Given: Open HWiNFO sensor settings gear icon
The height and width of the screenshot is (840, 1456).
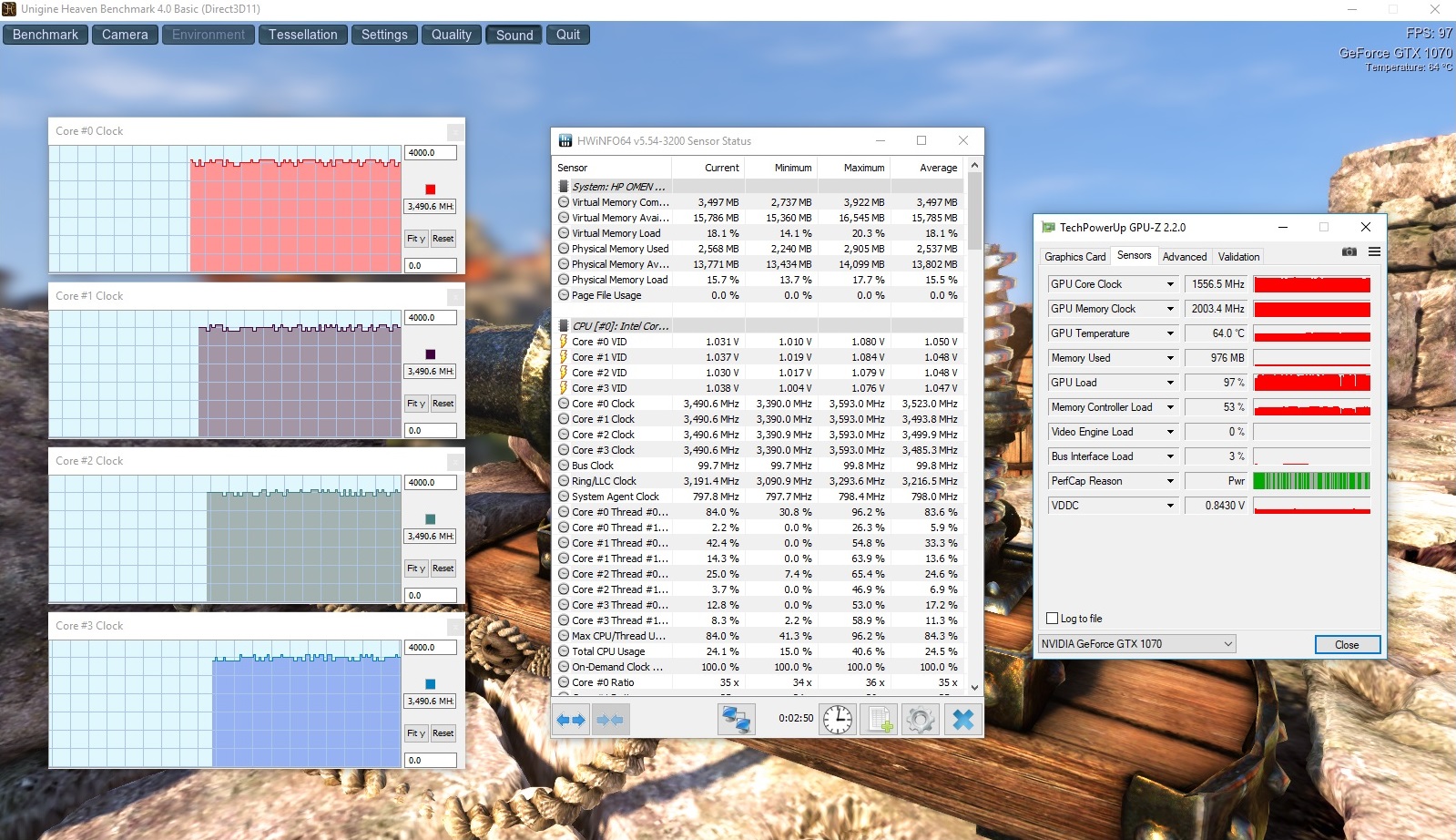Looking at the screenshot, I should pyautogui.click(x=921, y=720).
